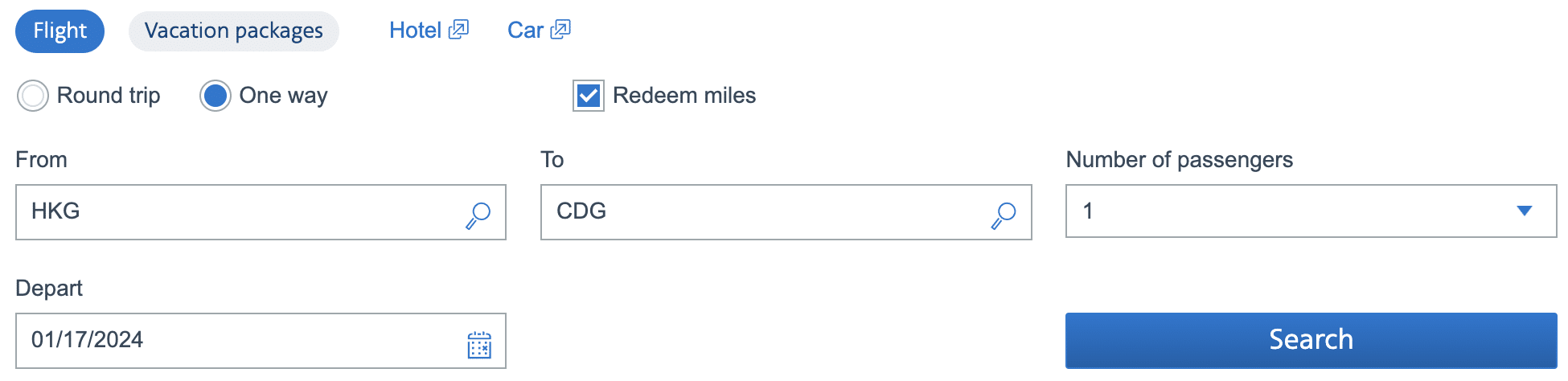The width and height of the screenshot is (1568, 381).
Task: Click the Depart date field showing 01/17/2024
Action: (x=241, y=341)
